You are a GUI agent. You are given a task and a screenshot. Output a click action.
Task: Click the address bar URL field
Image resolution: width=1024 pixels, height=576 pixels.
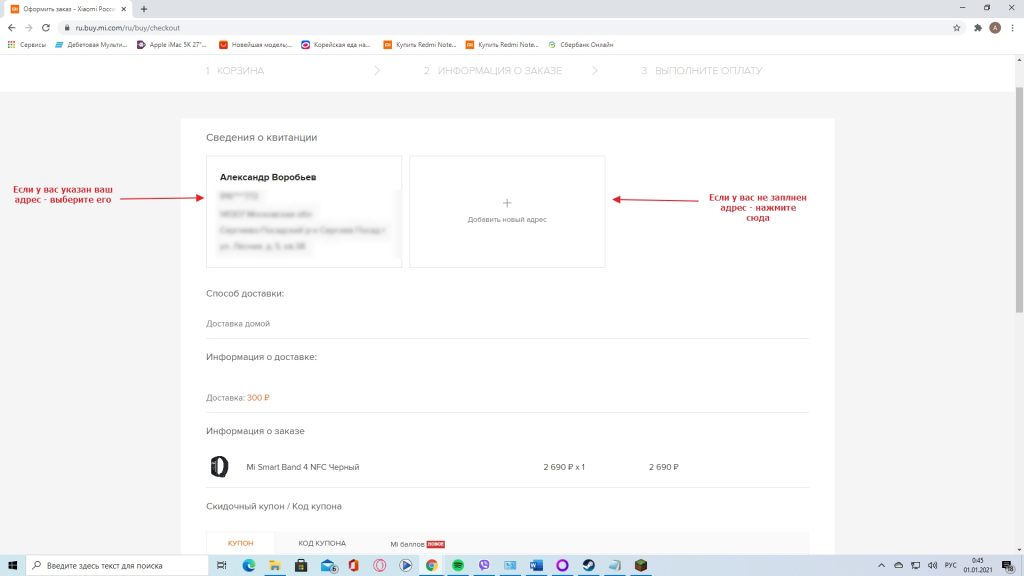[400, 28]
